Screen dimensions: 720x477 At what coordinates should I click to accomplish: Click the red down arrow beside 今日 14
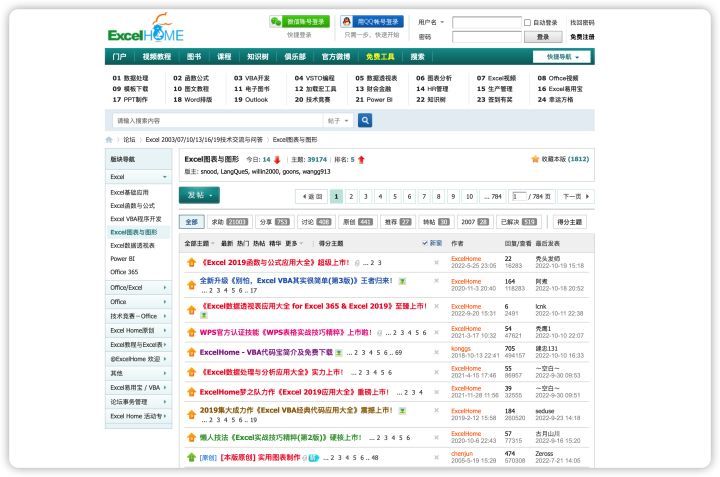[277, 160]
